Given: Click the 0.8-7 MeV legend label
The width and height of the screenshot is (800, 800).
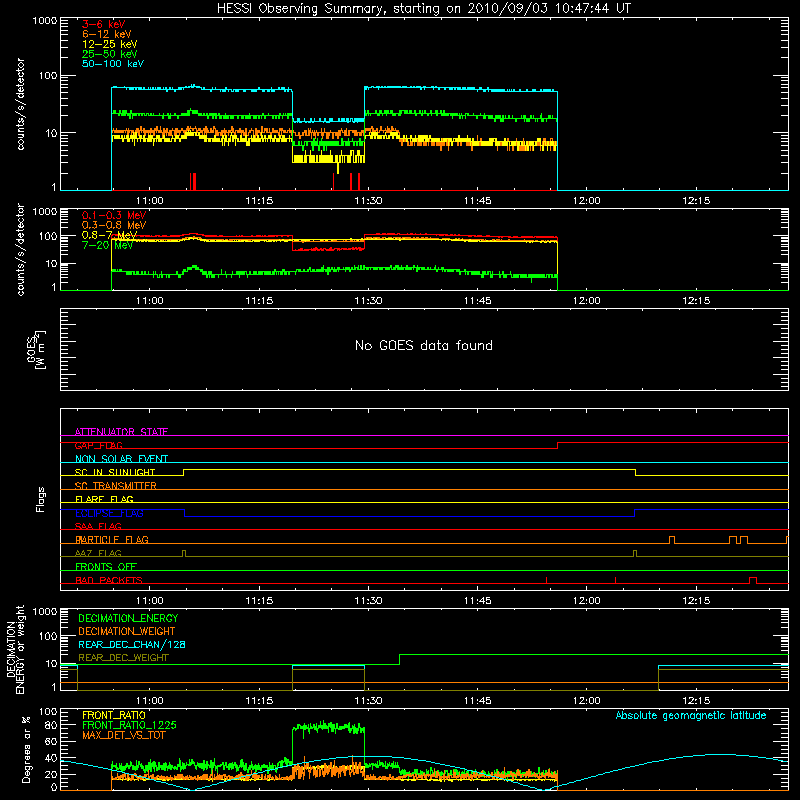Looking at the screenshot, I should [x=109, y=235].
